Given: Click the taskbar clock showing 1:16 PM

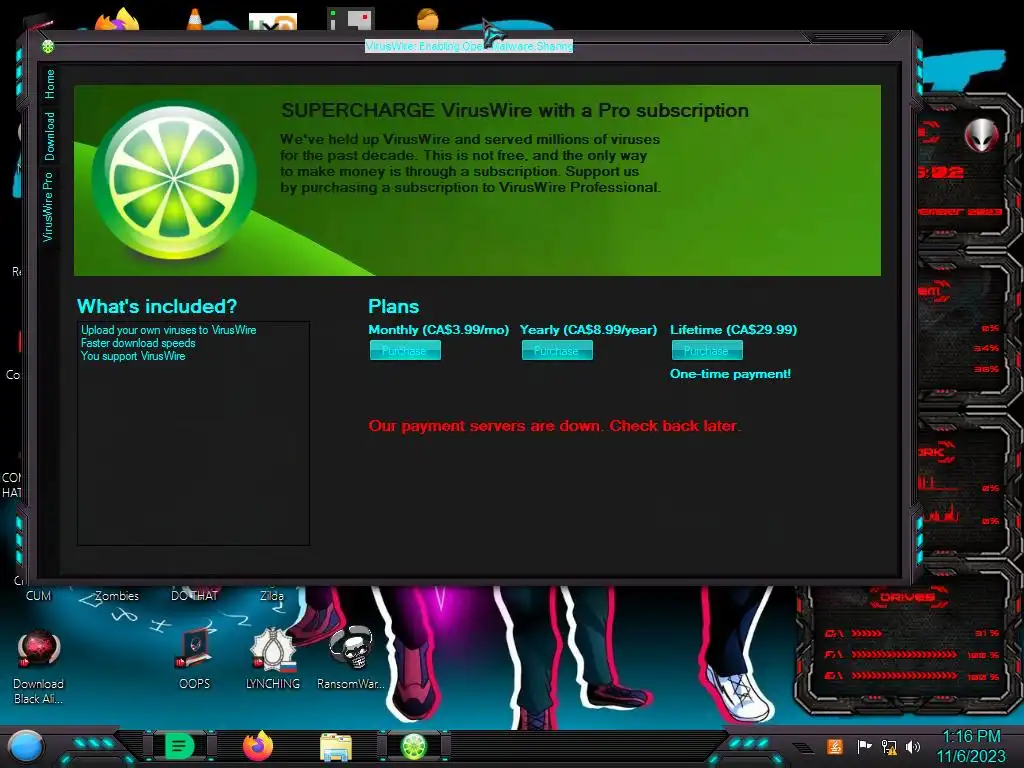Looking at the screenshot, I should coord(971,746).
